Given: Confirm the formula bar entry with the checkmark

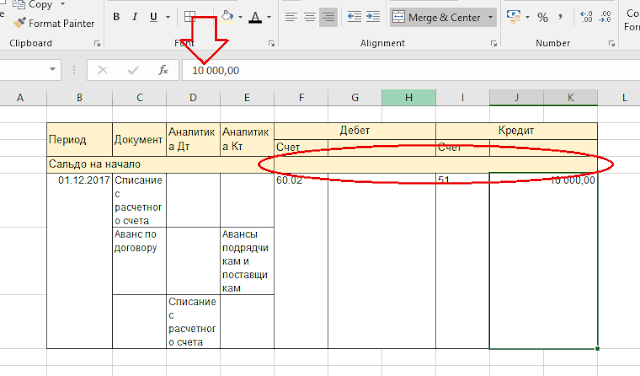Looking at the screenshot, I should coord(133,70).
